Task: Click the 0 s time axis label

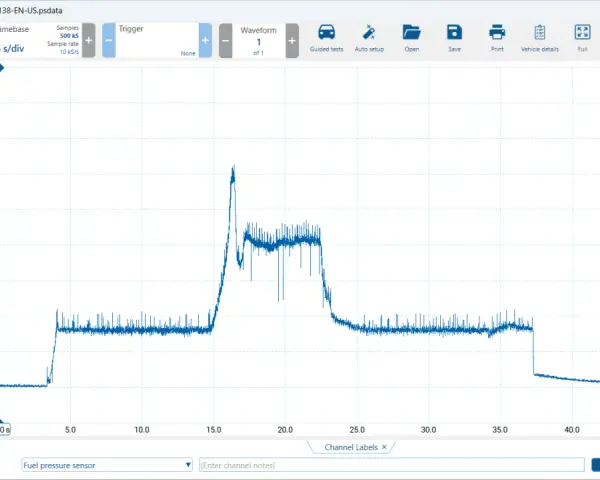Action: 5,429
